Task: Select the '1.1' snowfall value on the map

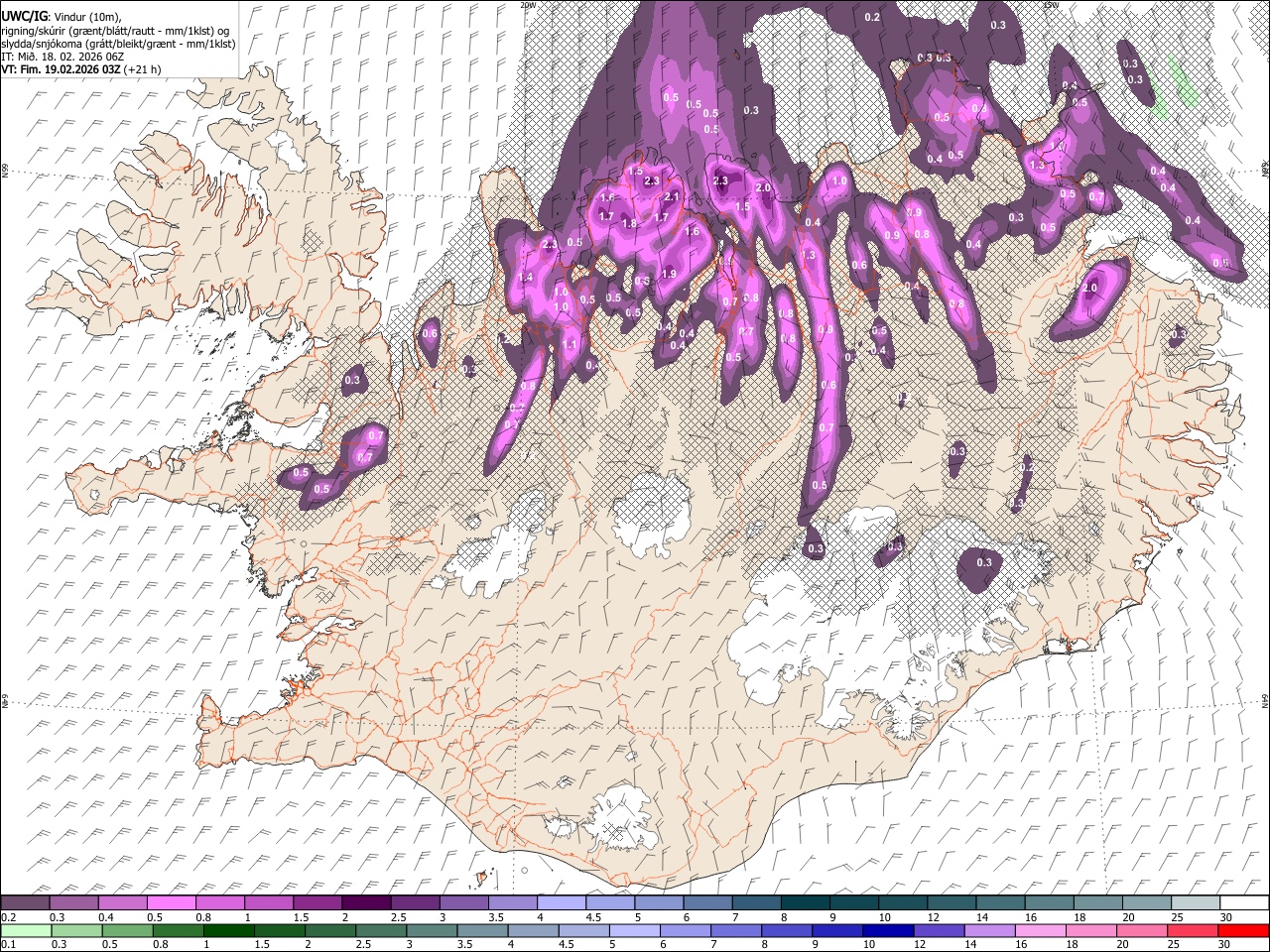Action: pos(570,345)
